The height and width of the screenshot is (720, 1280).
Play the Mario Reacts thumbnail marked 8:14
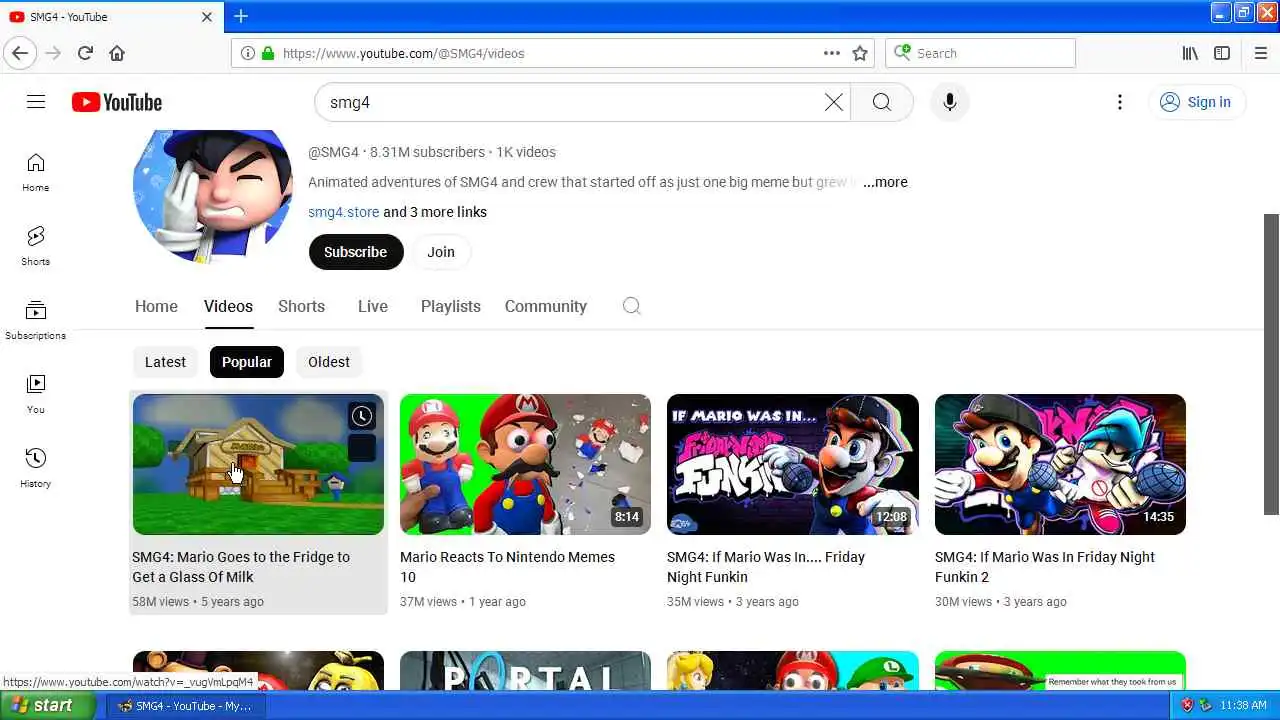(525, 464)
